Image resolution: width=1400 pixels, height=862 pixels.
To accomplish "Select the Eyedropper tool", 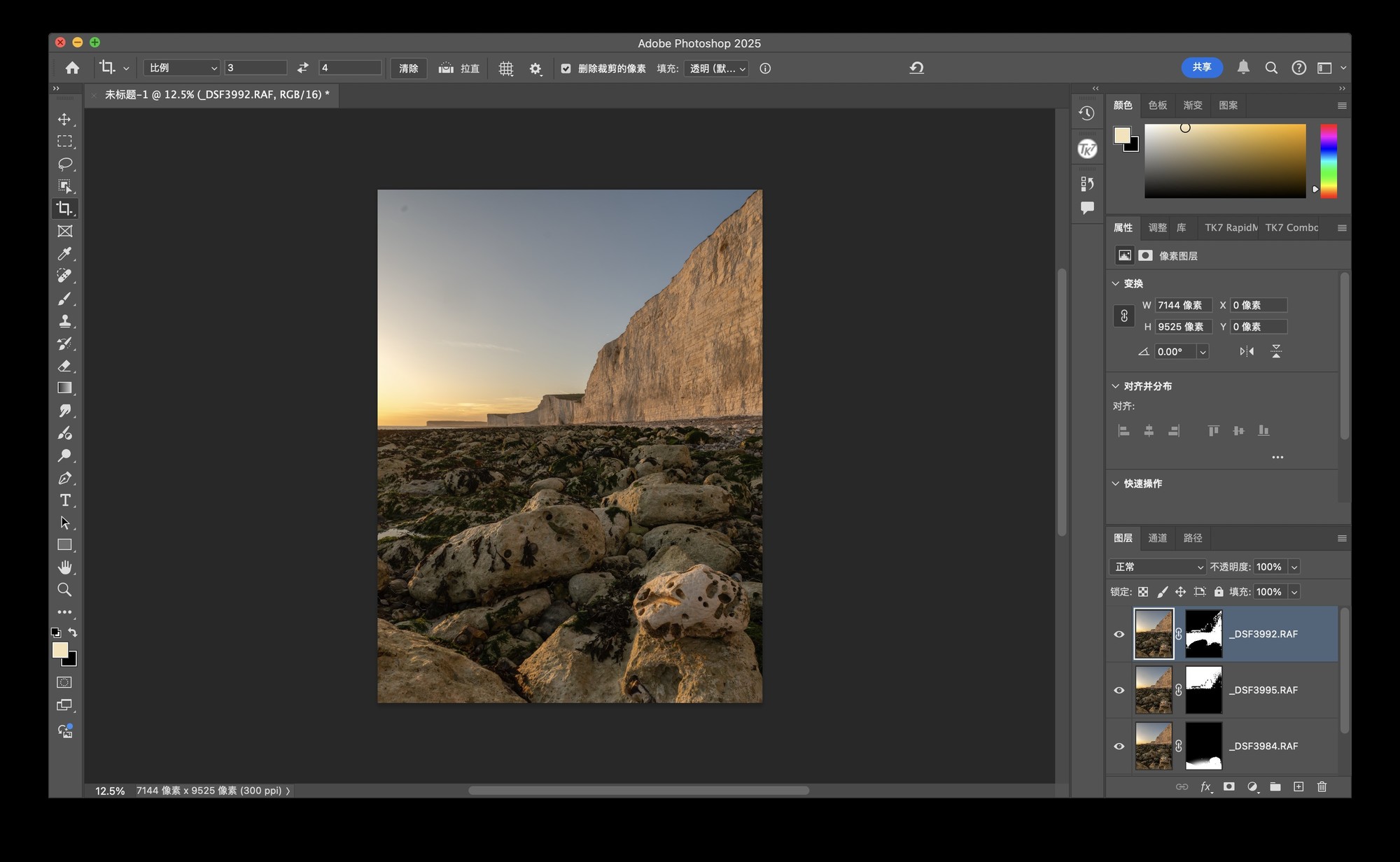I will [64, 254].
